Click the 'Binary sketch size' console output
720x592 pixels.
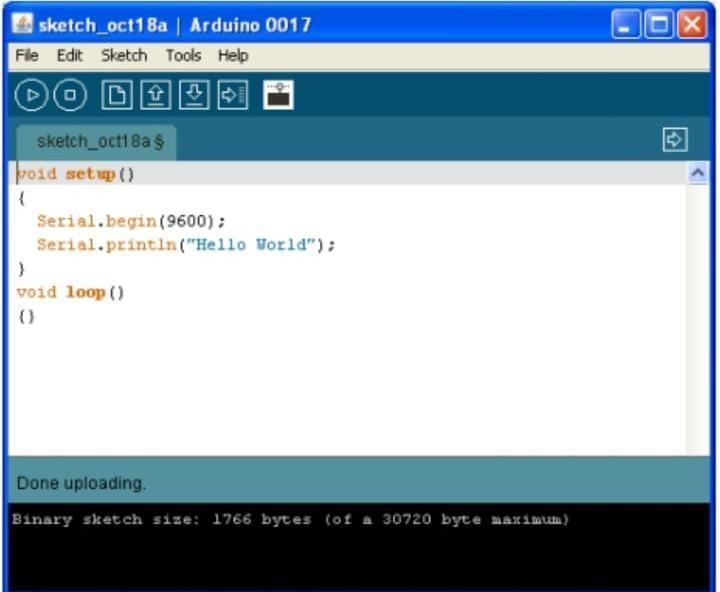tap(290, 519)
